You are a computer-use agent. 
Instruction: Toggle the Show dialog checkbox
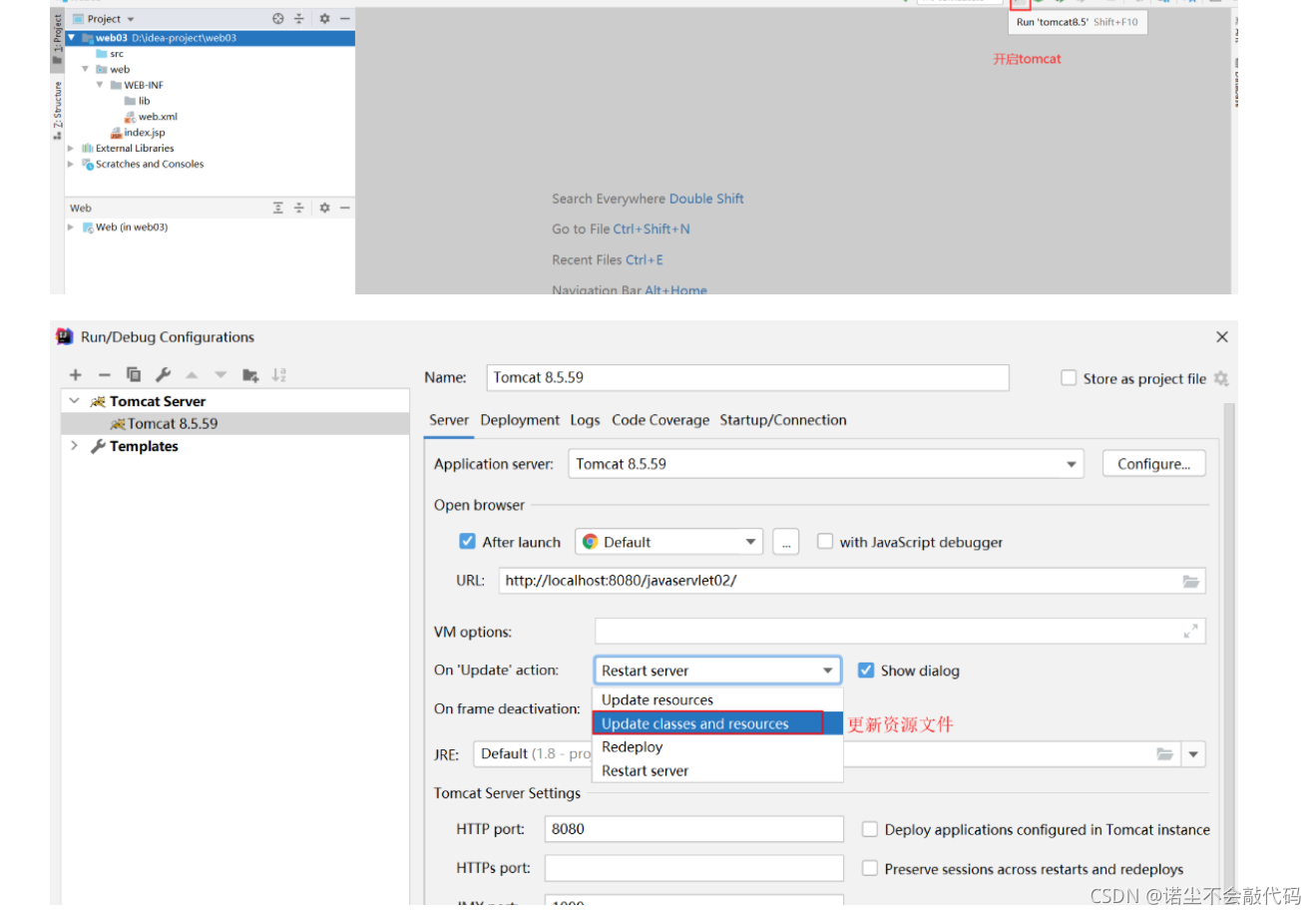pos(866,671)
